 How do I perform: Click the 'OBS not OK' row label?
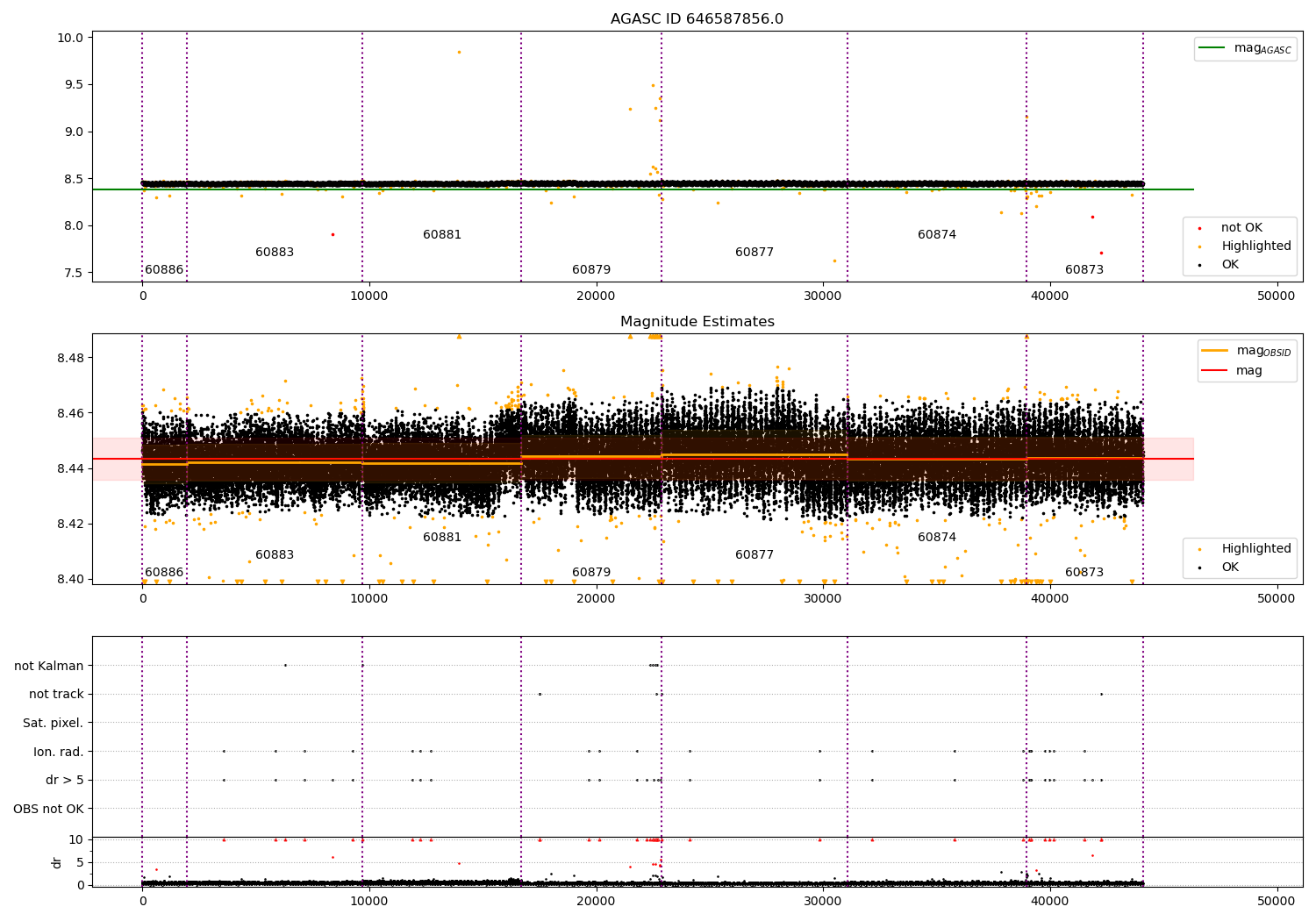point(48,809)
